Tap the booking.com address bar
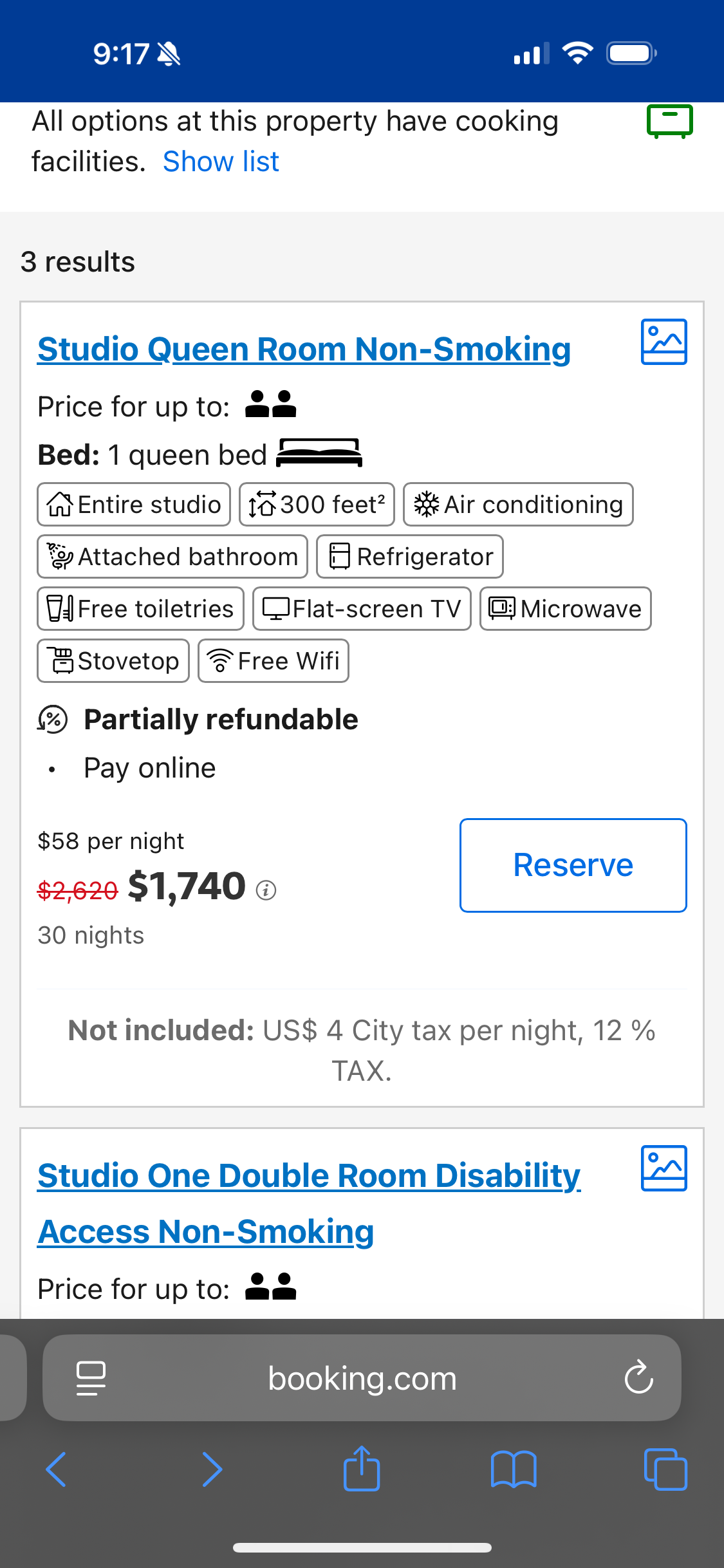Viewport: 724px width, 1568px height. click(362, 1377)
